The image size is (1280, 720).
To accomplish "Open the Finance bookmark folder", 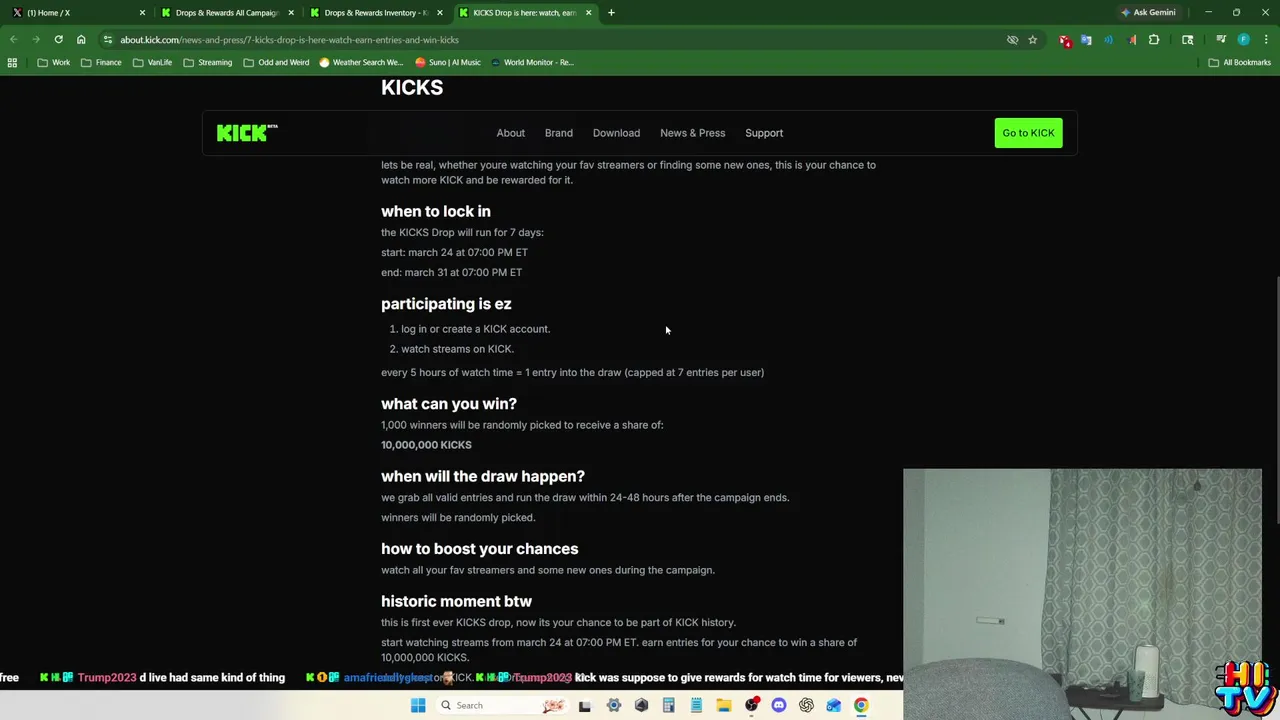I will coord(101,62).
